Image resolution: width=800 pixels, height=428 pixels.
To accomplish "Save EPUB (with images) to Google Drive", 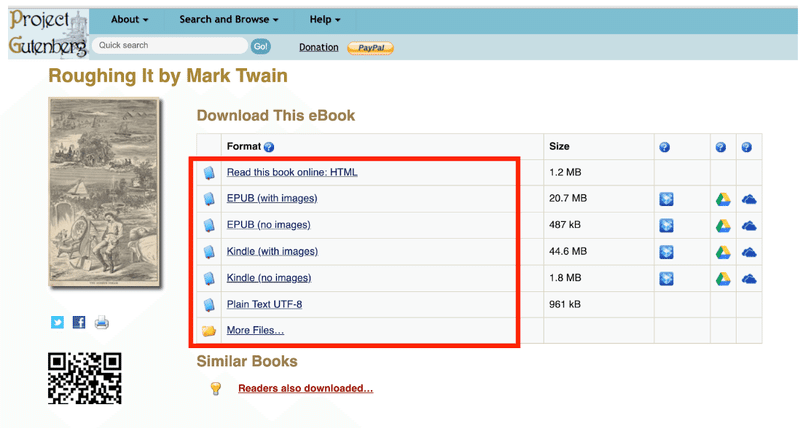I will (x=723, y=199).
